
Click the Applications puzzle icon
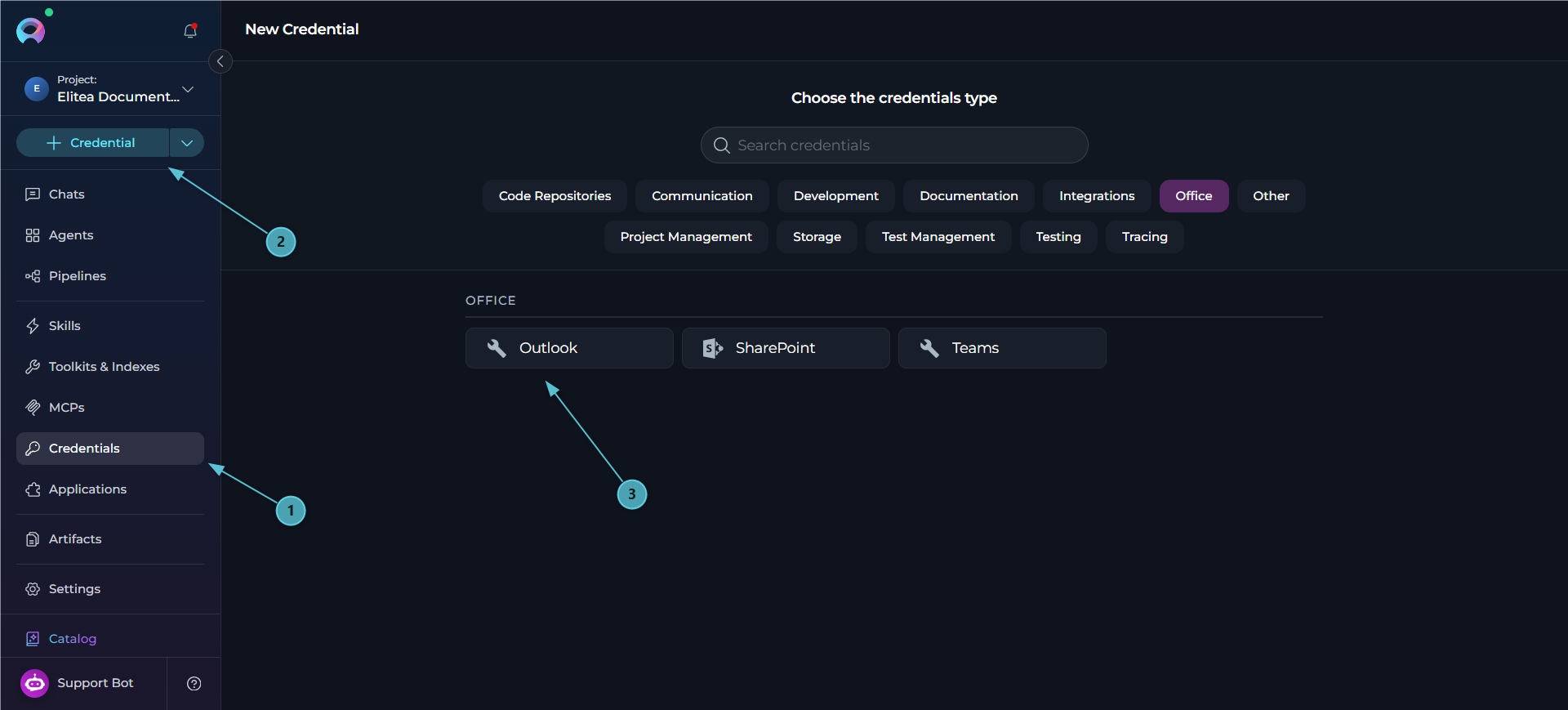pyautogui.click(x=33, y=489)
